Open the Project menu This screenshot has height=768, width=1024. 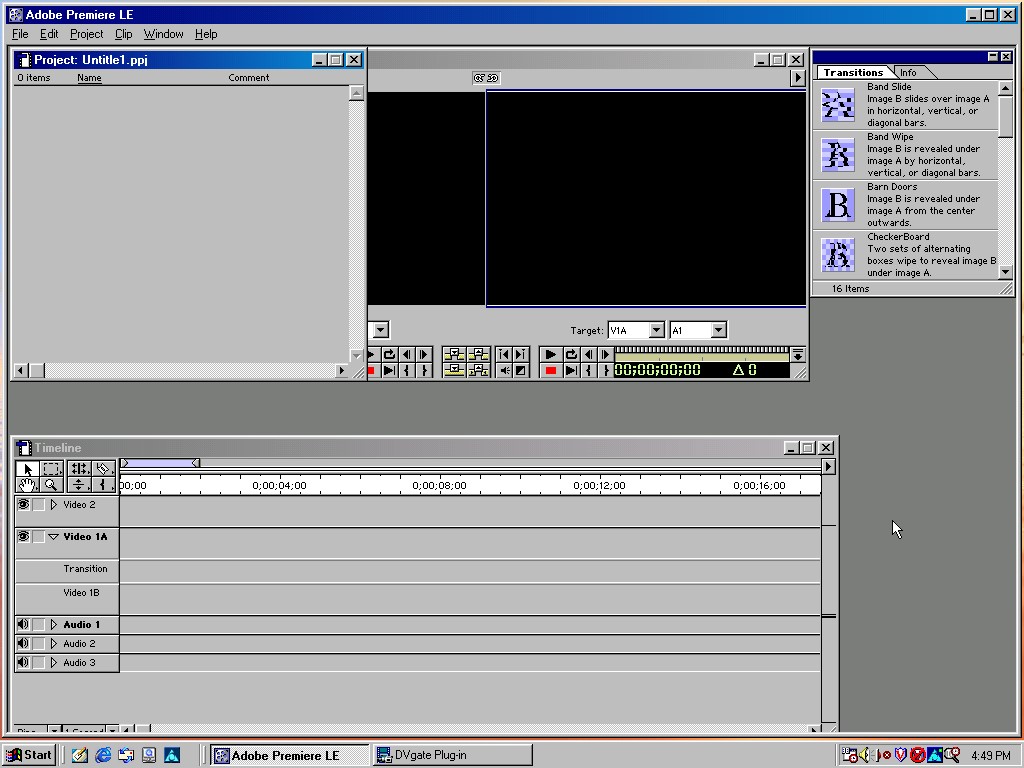(86, 34)
